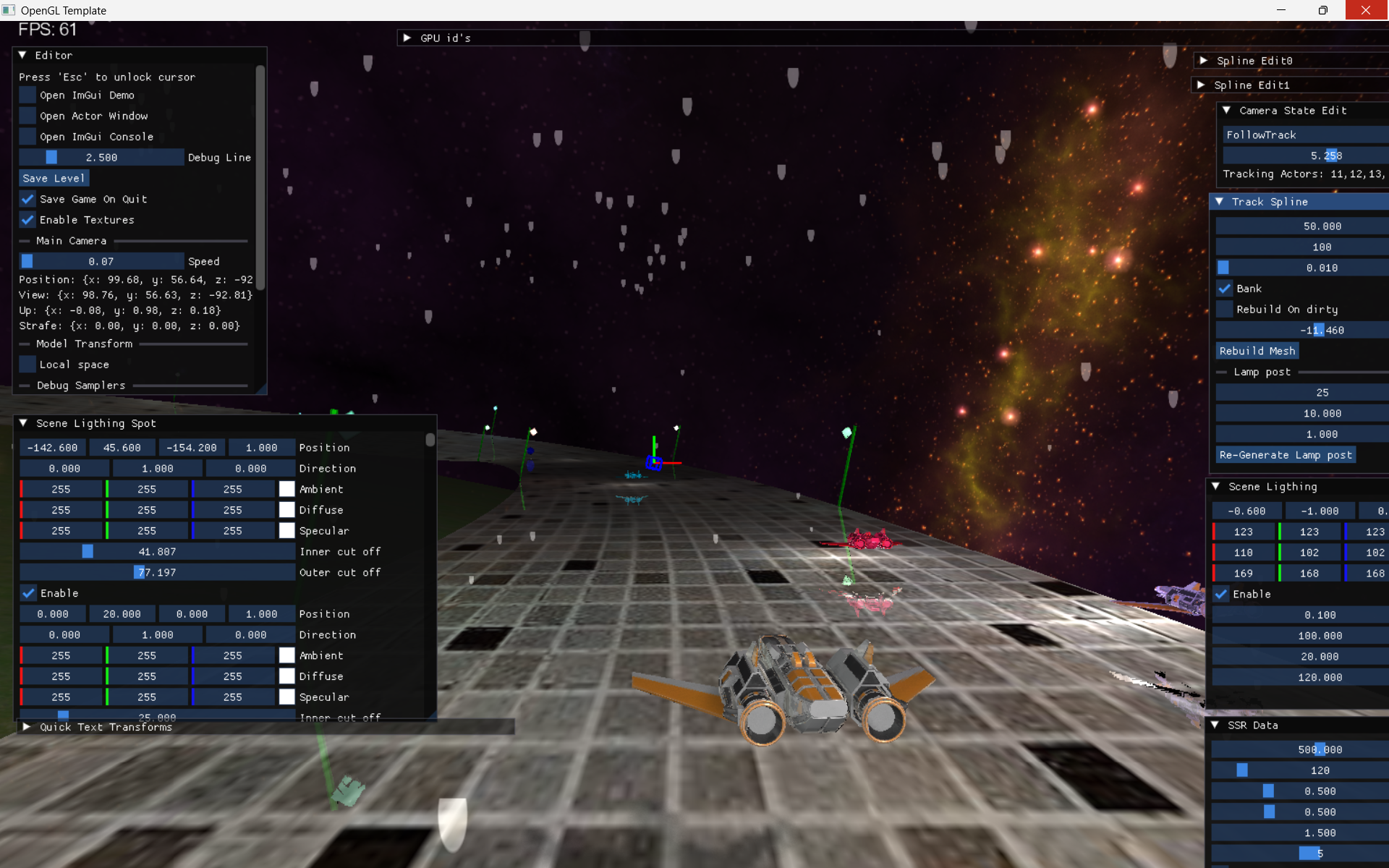Screen dimensions: 1389x868
Task: Expand the Spline Edit1 panel
Action: pos(1201,85)
